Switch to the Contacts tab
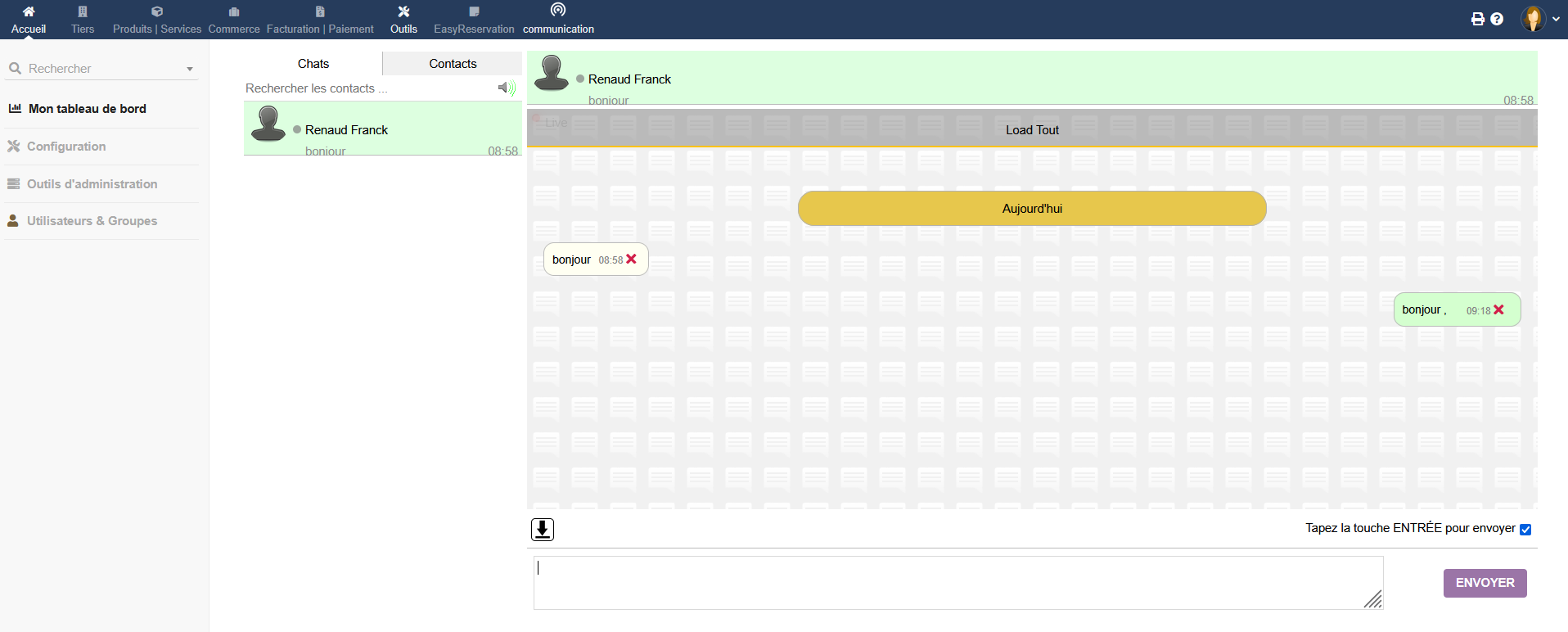 [453, 64]
